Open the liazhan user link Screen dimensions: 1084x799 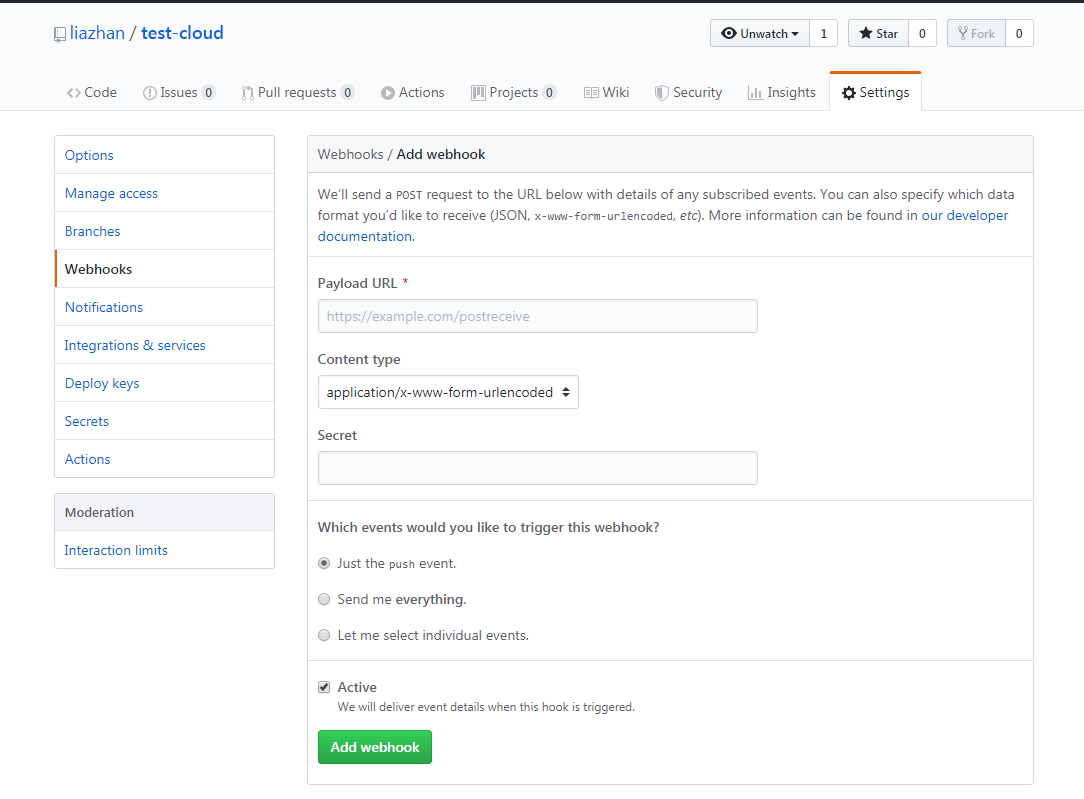coord(97,33)
